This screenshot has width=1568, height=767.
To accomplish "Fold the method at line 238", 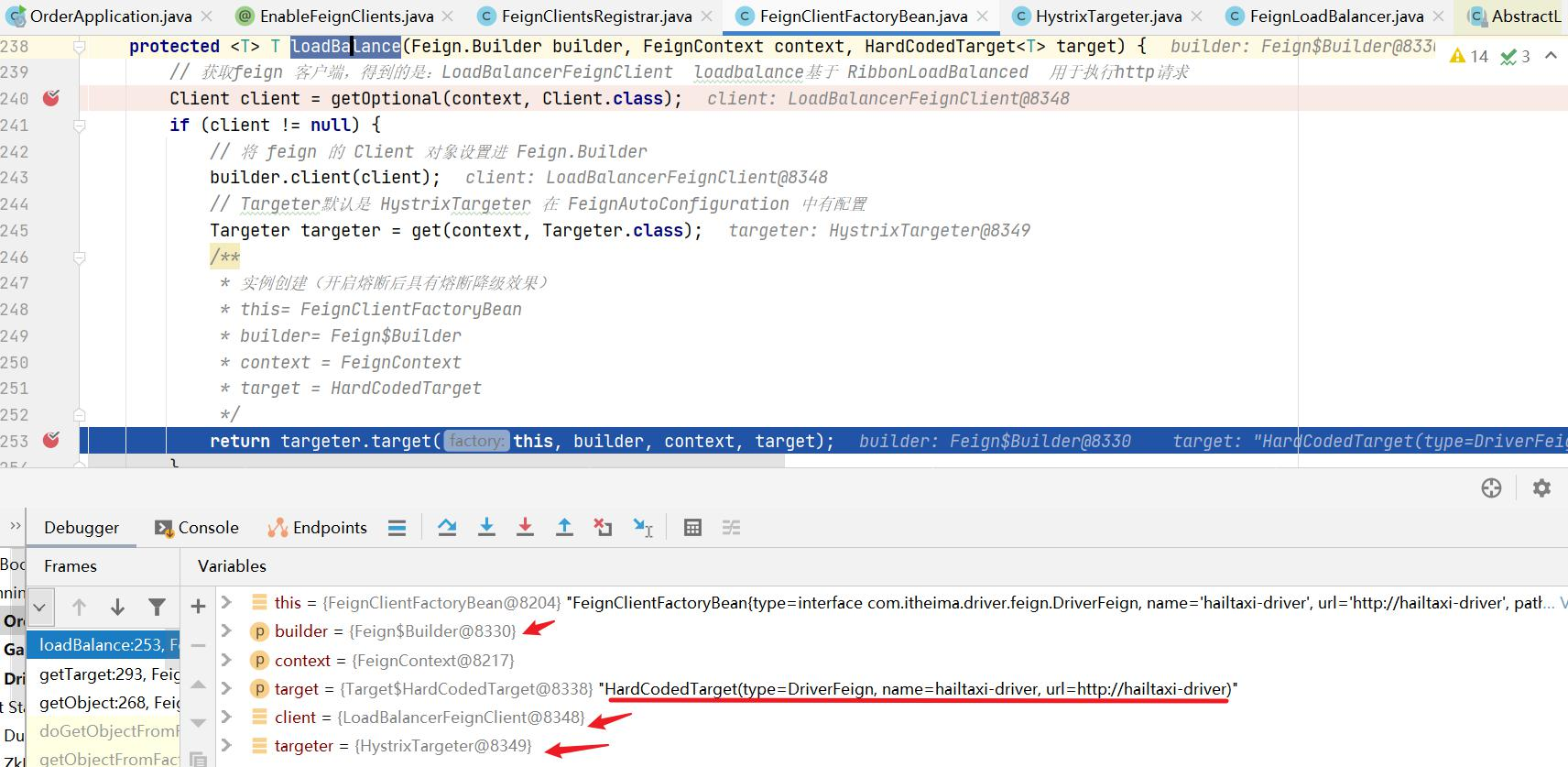I will 80,47.
